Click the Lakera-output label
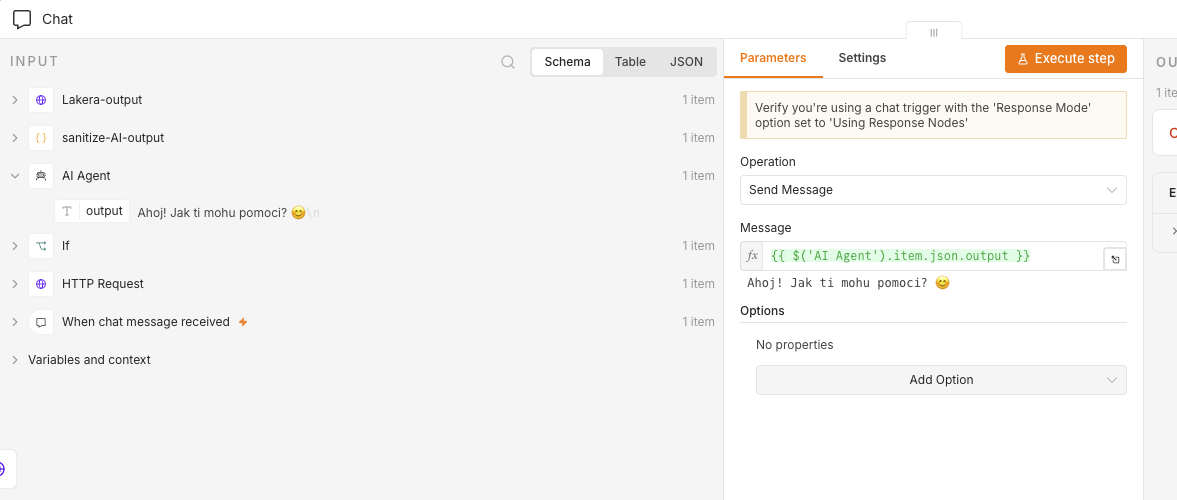Screen dimensions: 1177x500 click(x=102, y=100)
